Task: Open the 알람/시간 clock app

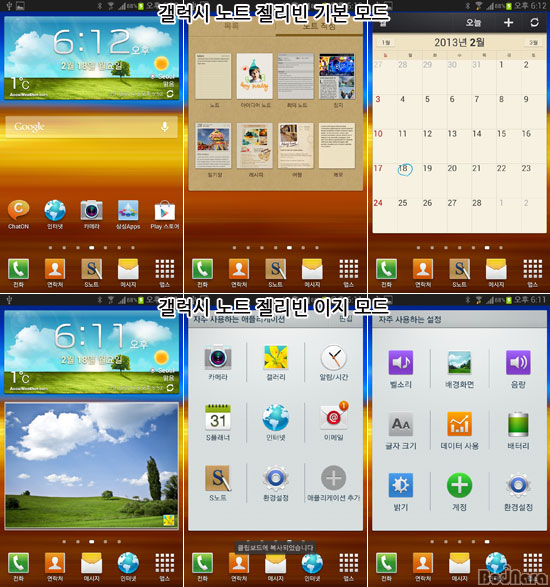Action: (334, 362)
